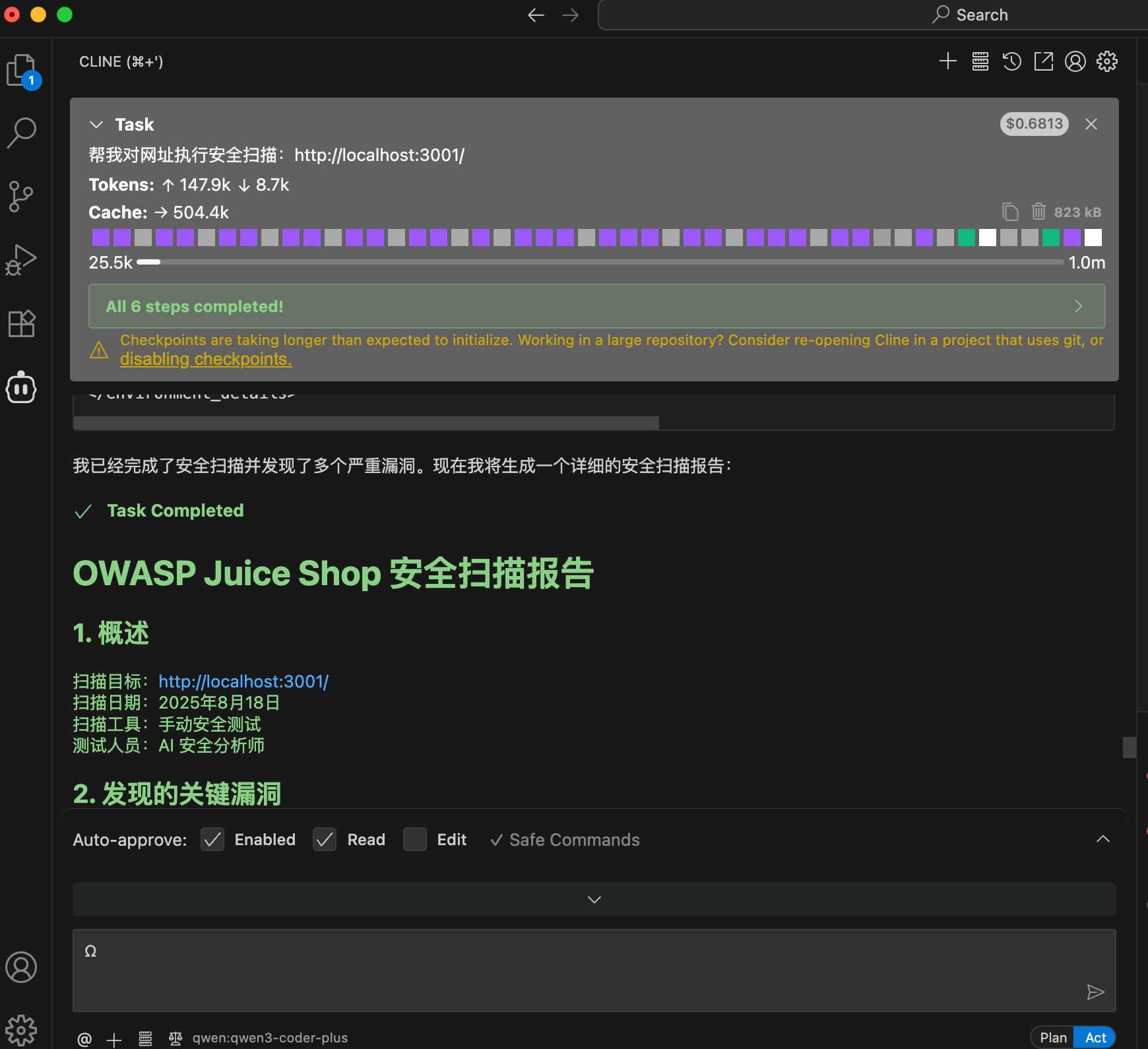1148x1049 pixels.
Task: Click the first purple timeline block
Action: tap(101, 238)
